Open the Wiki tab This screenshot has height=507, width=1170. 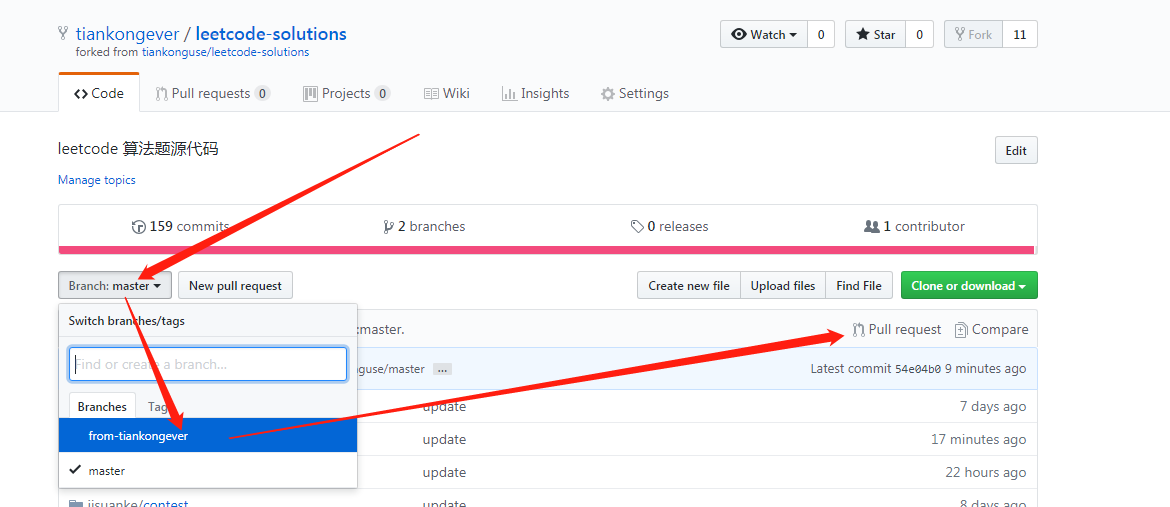coord(447,93)
